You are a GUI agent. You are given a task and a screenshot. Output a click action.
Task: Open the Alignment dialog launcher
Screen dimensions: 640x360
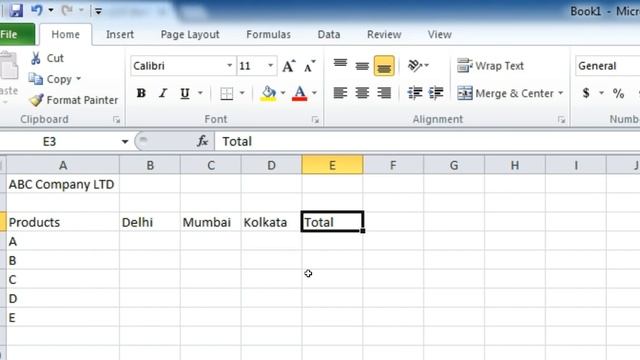(x=562, y=120)
